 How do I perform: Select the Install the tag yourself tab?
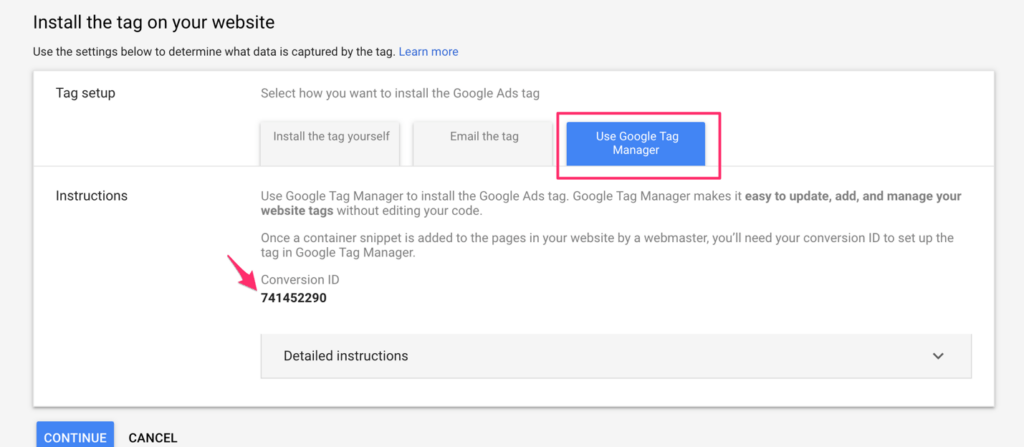(x=331, y=136)
